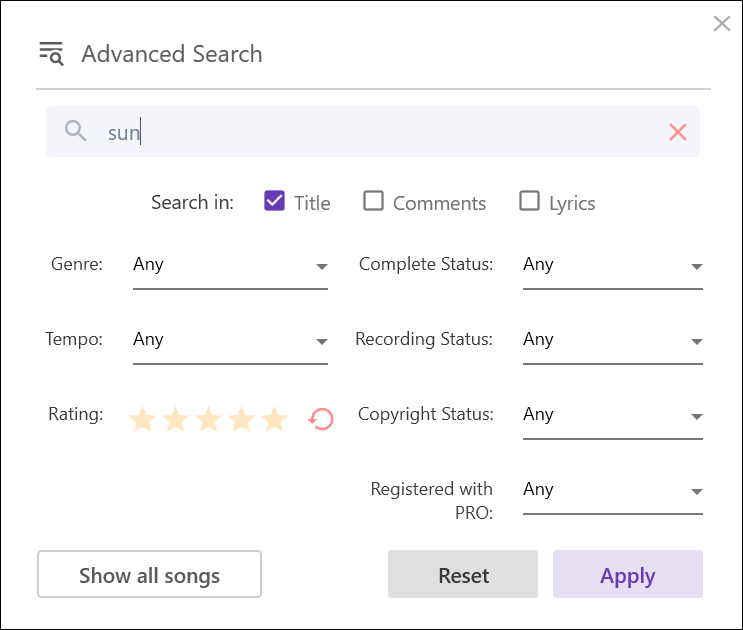
Task: Set rating to three stars
Action: click(x=208, y=419)
